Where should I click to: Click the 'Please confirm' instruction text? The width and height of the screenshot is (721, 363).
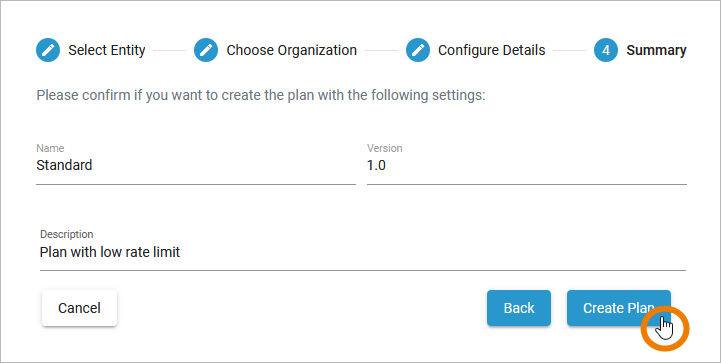261,96
